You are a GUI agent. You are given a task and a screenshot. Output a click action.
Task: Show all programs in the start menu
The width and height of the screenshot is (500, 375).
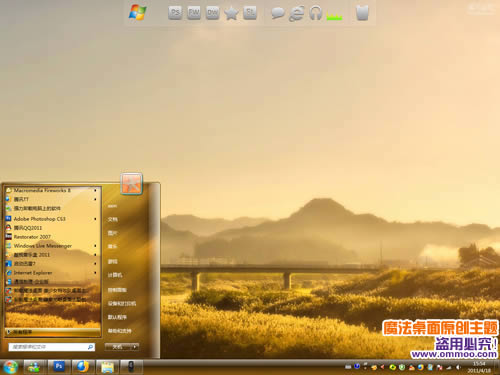(x=53, y=332)
